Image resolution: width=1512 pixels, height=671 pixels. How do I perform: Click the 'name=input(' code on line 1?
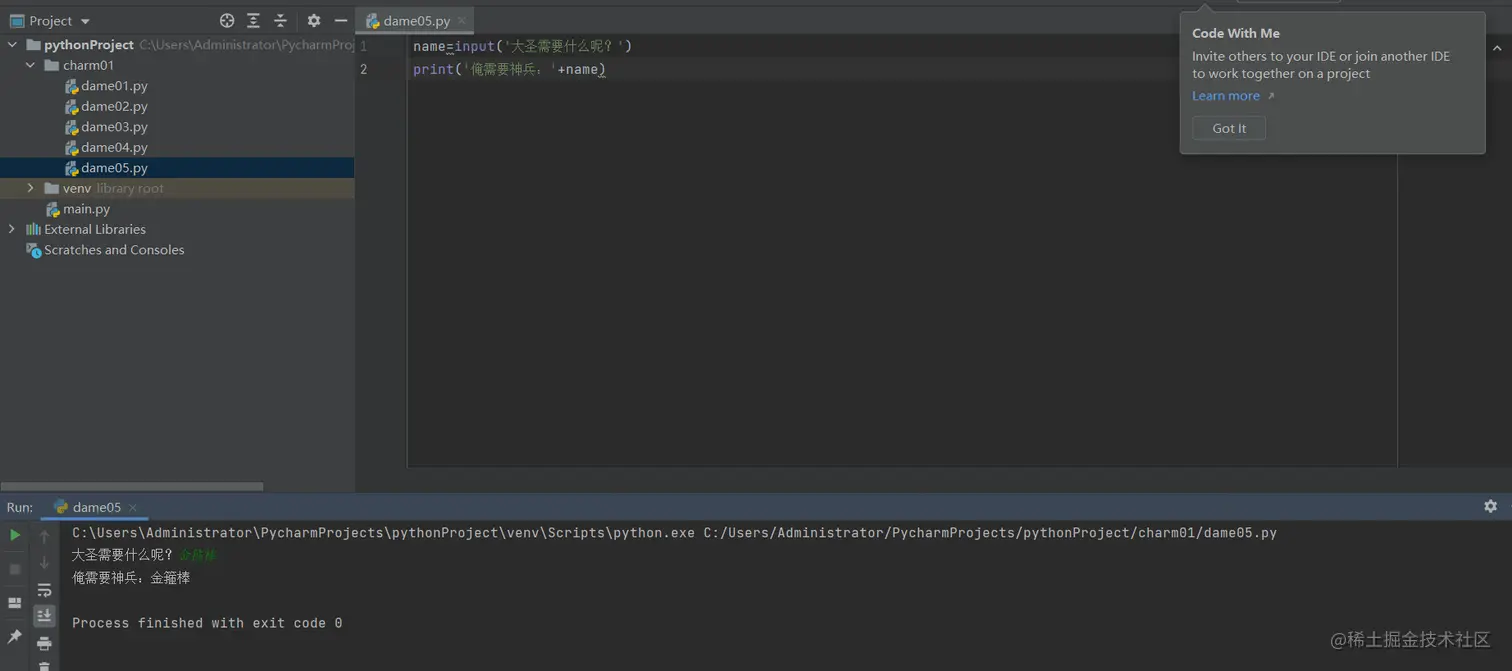click(457, 46)
